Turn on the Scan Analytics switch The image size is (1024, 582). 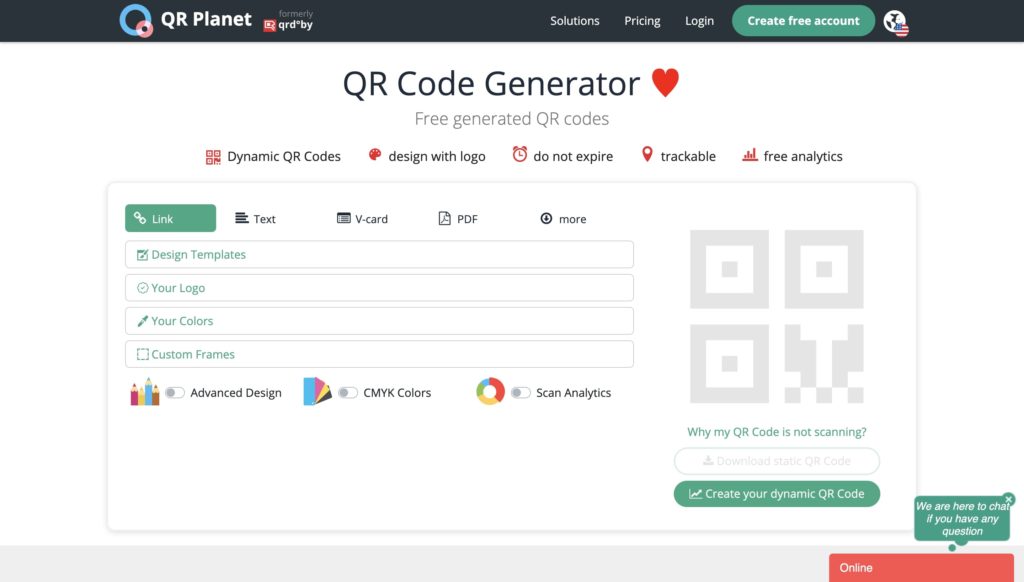[x=520, y=393]
